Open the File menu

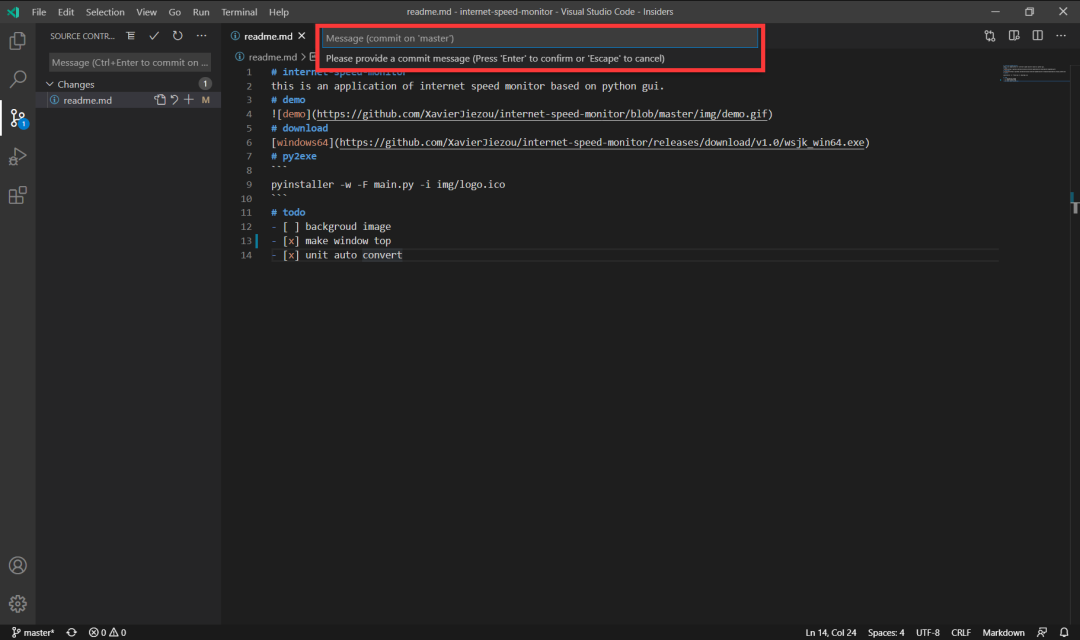[x=39, y=12]
